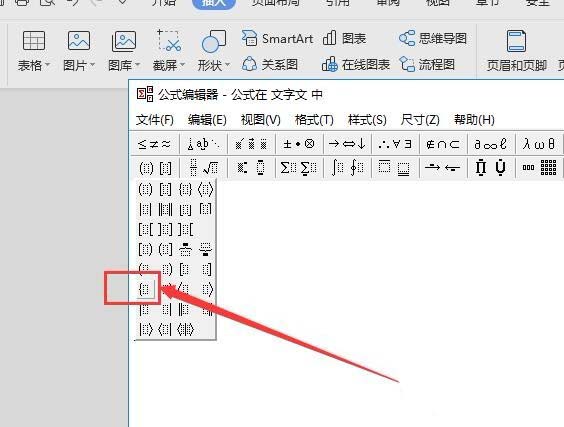564x427 pixels.
Task: Click the 页眉和页脚 button
Action: click(517, 51)
